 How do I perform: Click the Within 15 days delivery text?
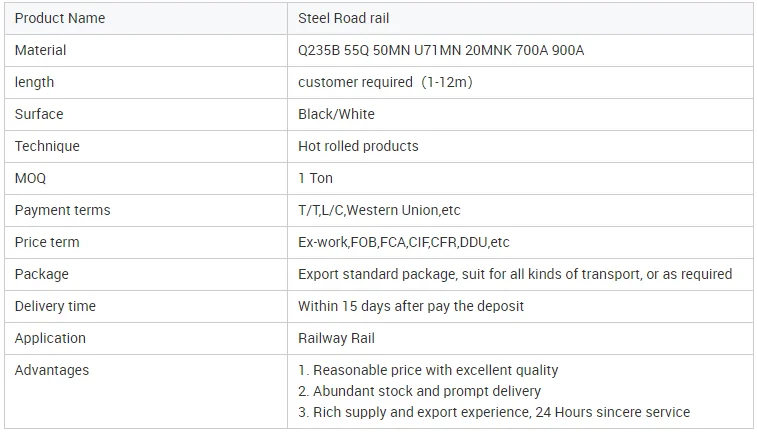tap(411, 306)
